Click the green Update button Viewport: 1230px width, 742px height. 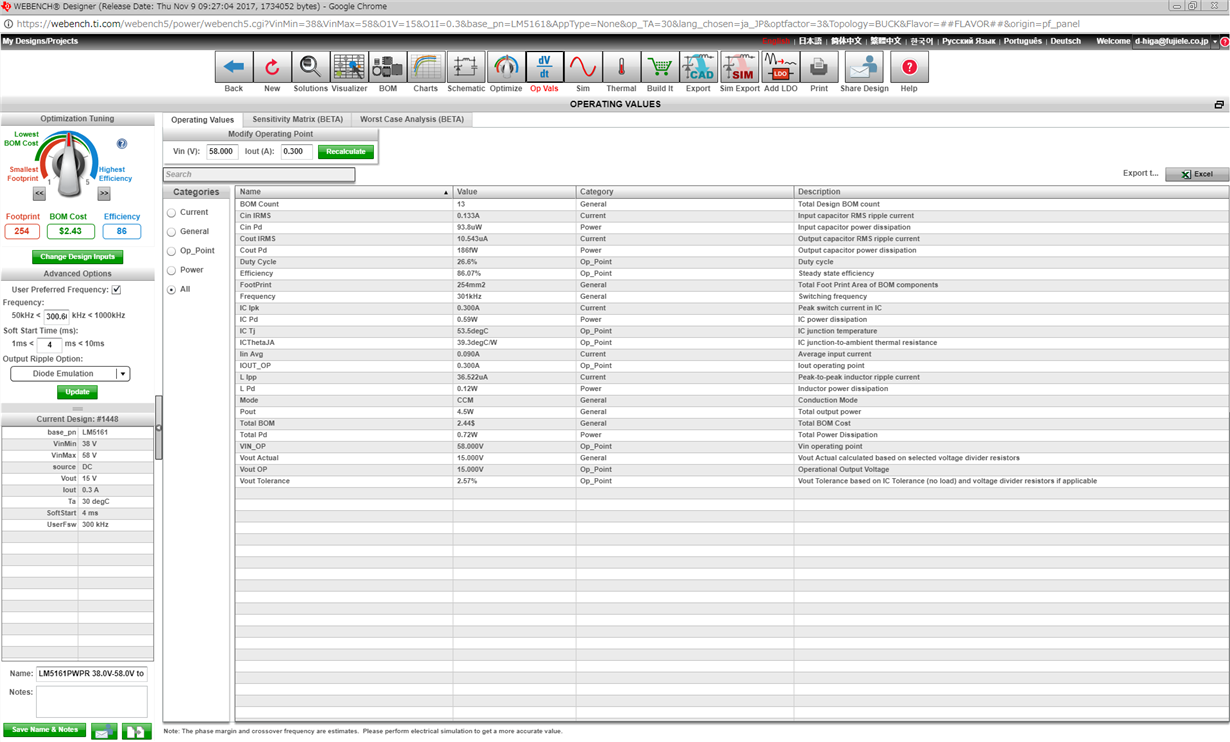click(77, 392)
